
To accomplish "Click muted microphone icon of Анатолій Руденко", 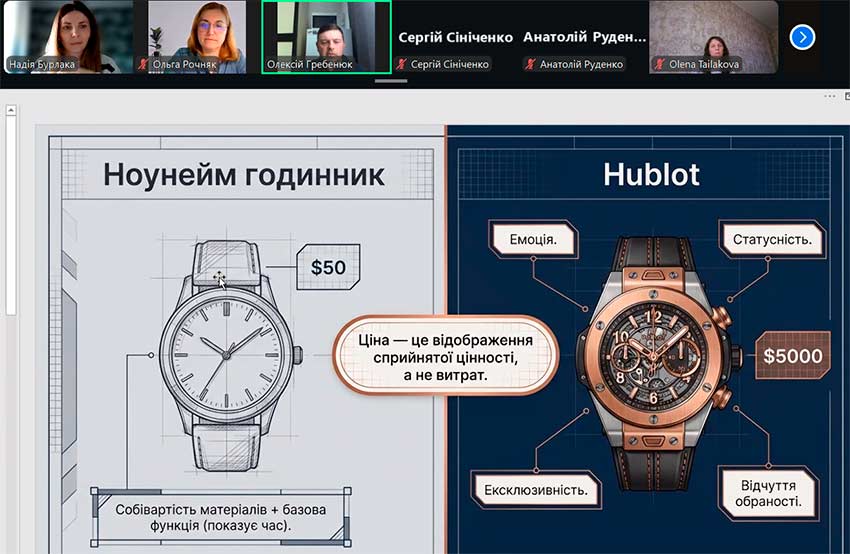I will click(530, 64).
